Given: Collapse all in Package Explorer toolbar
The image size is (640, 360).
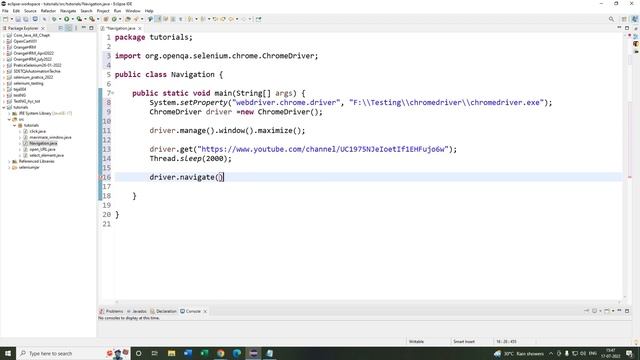Looking at the screenshot, I should (x=61, y=28).
